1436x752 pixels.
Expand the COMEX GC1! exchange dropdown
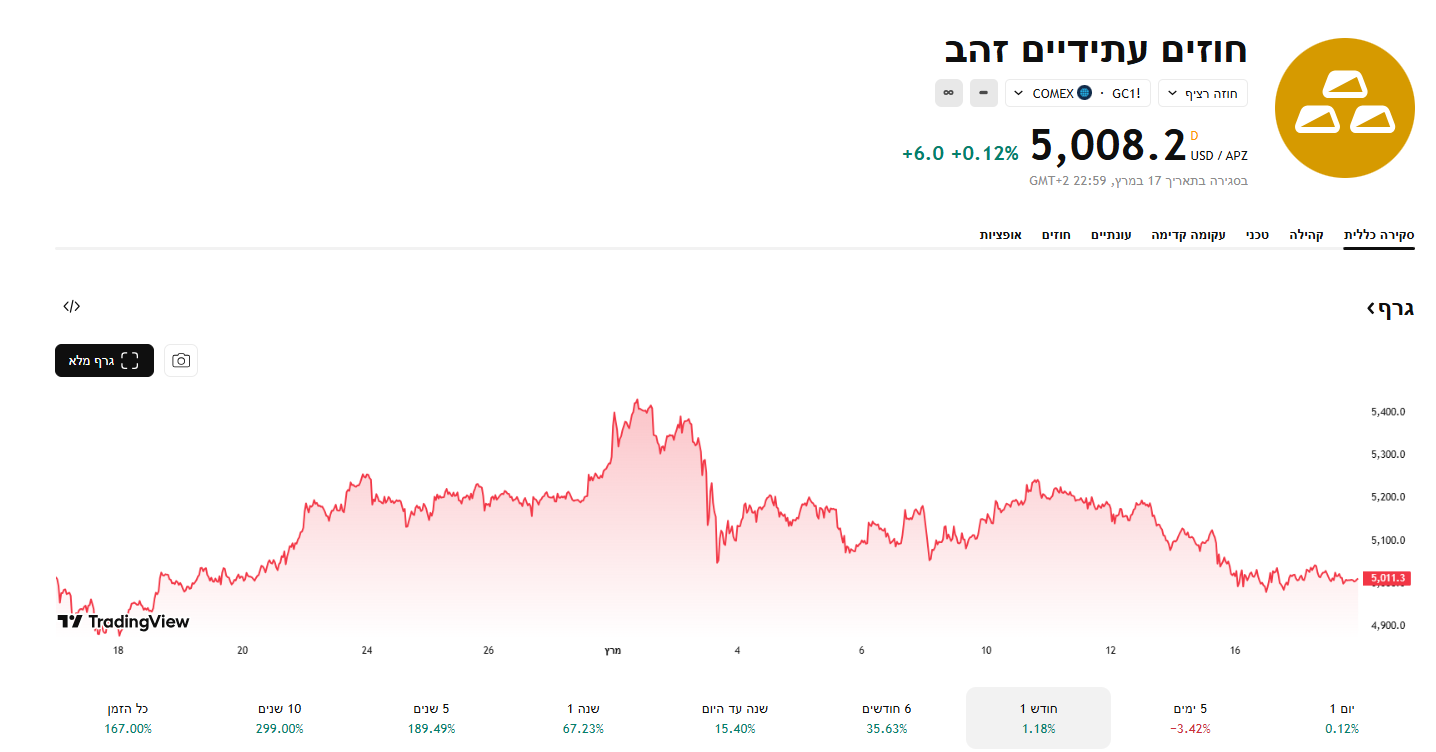pos(1078,93)
